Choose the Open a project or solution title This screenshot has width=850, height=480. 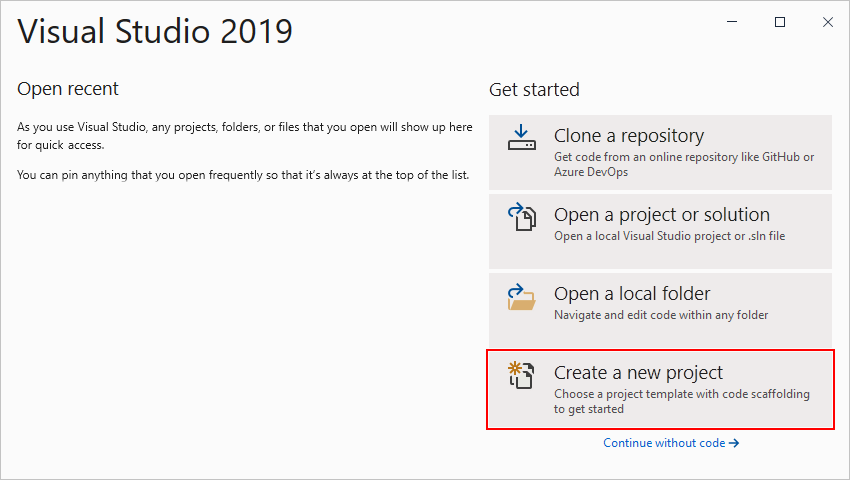661,215
